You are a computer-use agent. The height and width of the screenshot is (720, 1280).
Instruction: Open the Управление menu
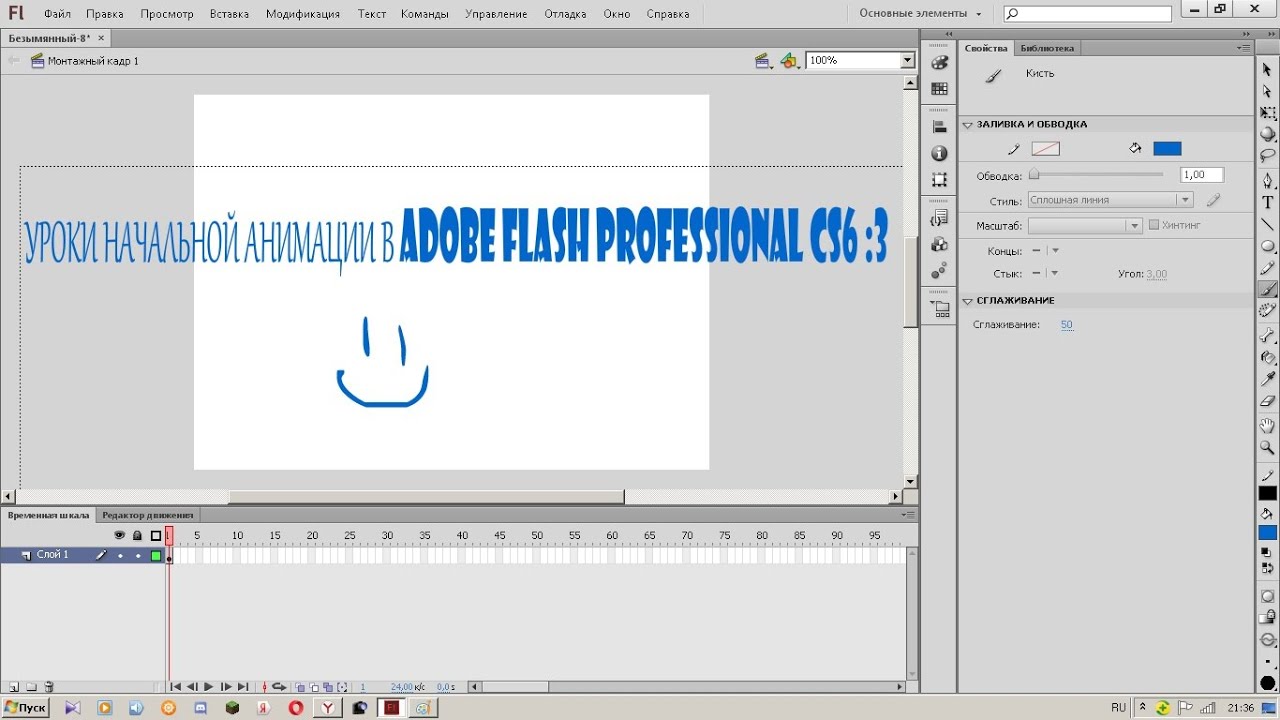[x=497, y=14]
